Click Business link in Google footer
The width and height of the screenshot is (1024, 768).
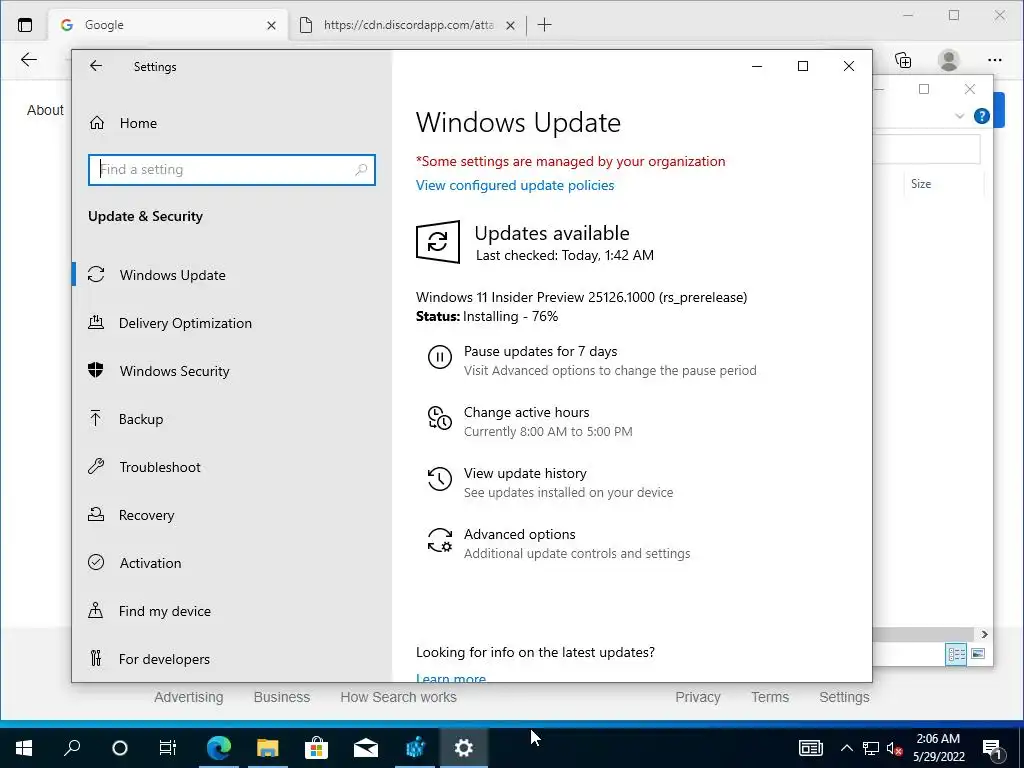[281, 697]
